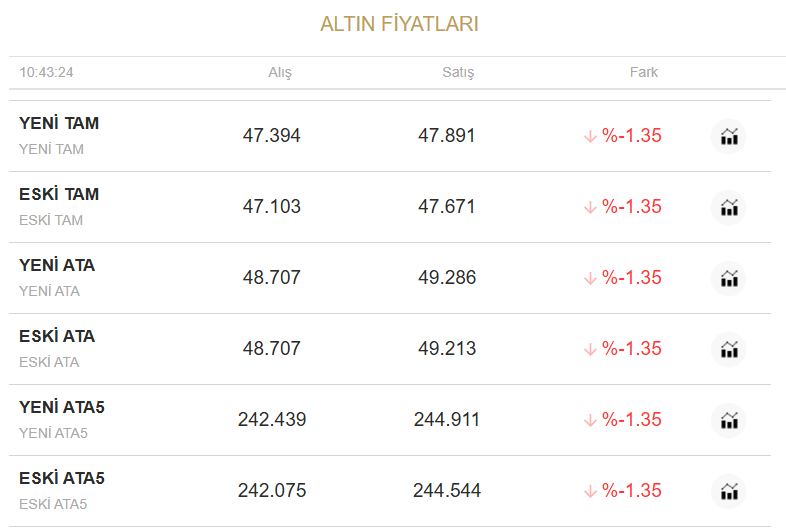Click the YENİ ATA change percentage
This screenshot has height=528, width=786.
[631, 278]
